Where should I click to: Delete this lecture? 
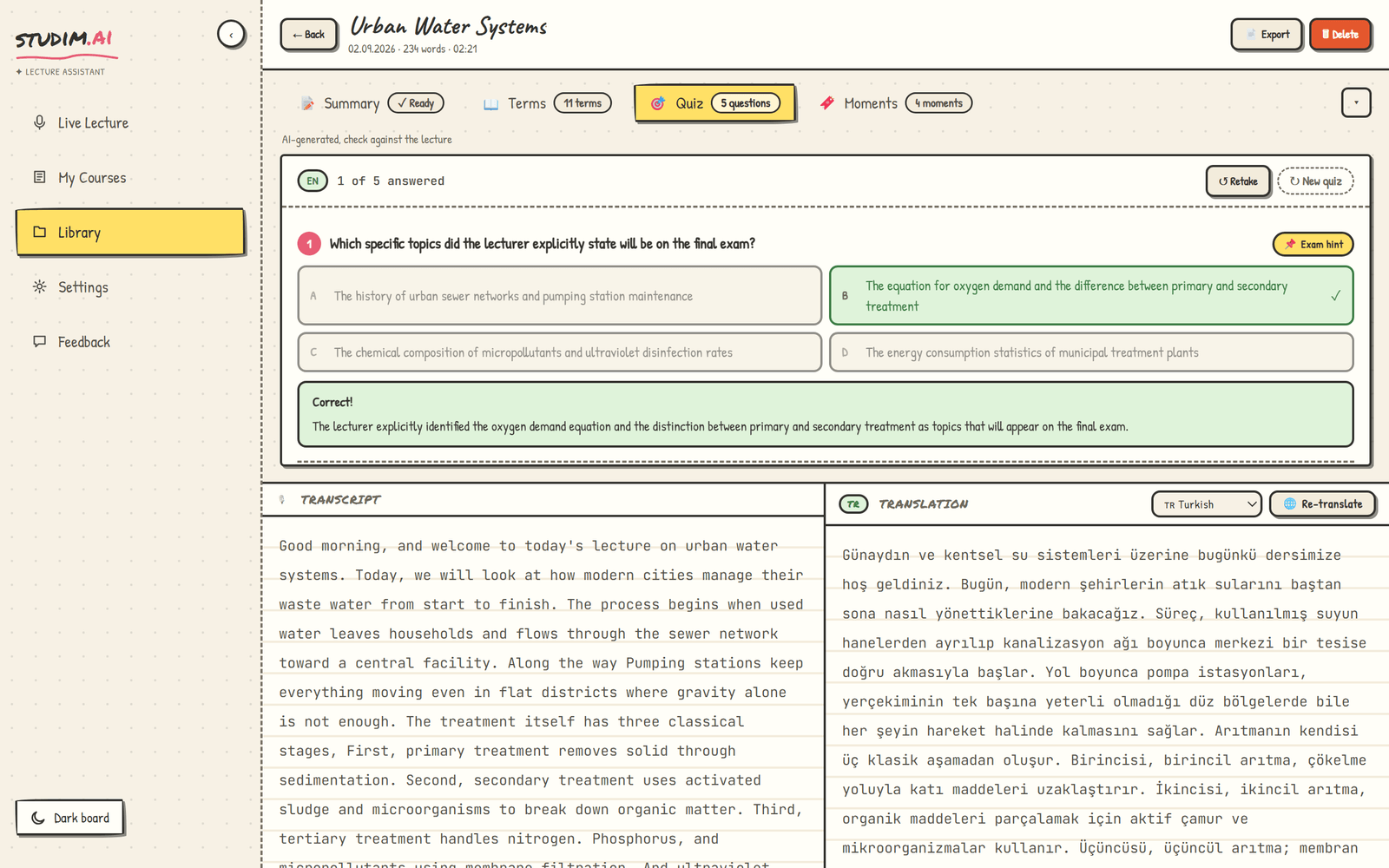pyautogui.click(x=1340, y=35)
